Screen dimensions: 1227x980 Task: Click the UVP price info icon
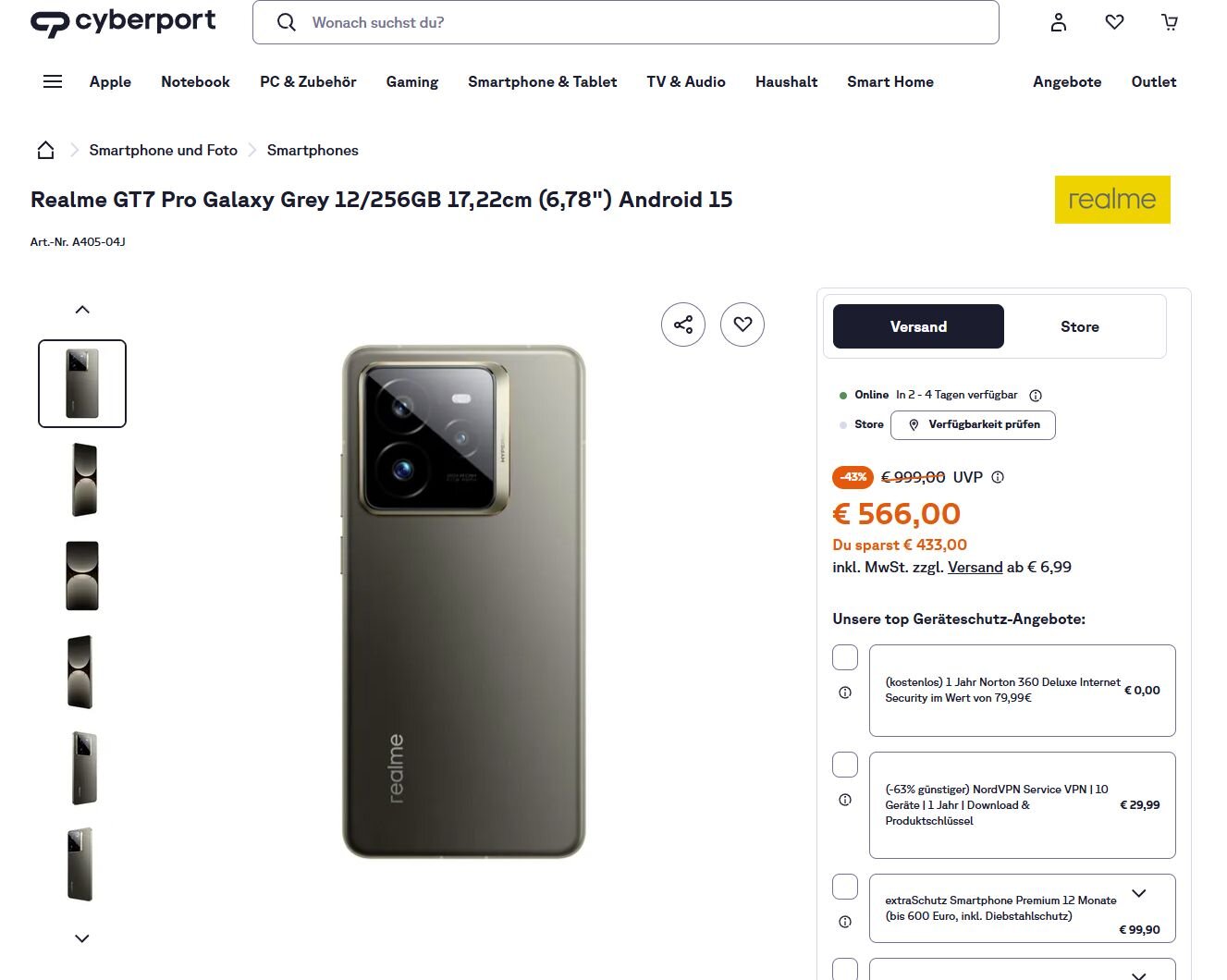click(998, 477)
